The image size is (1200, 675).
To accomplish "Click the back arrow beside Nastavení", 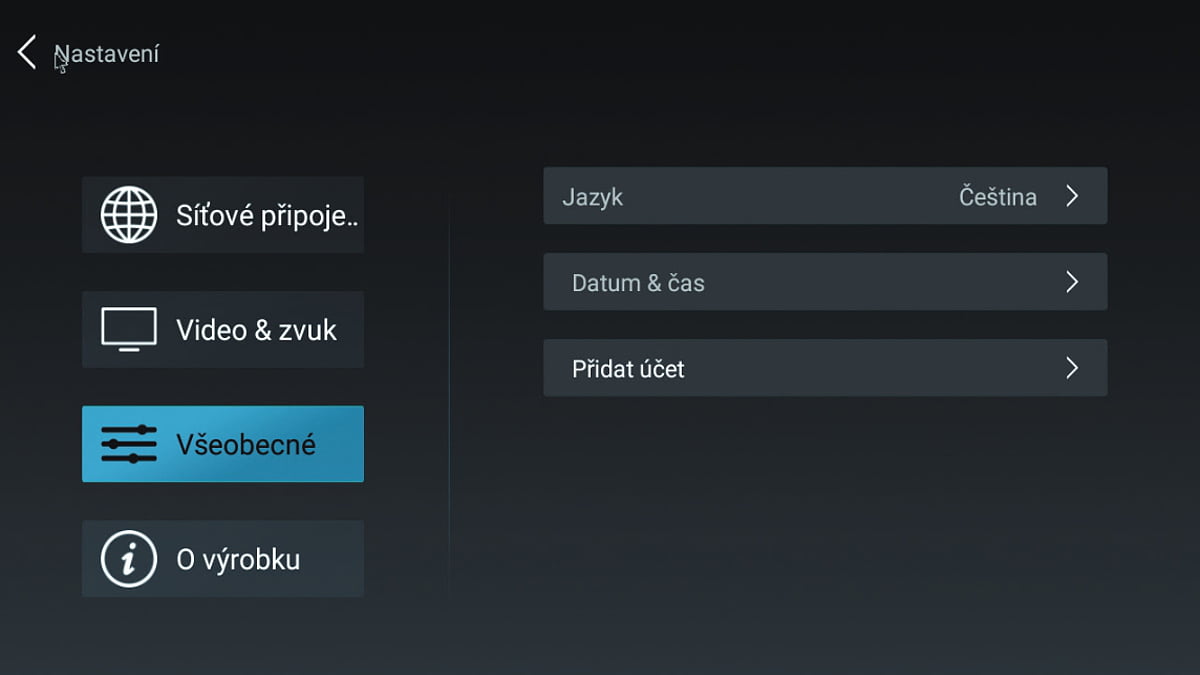I will point(25,52).
